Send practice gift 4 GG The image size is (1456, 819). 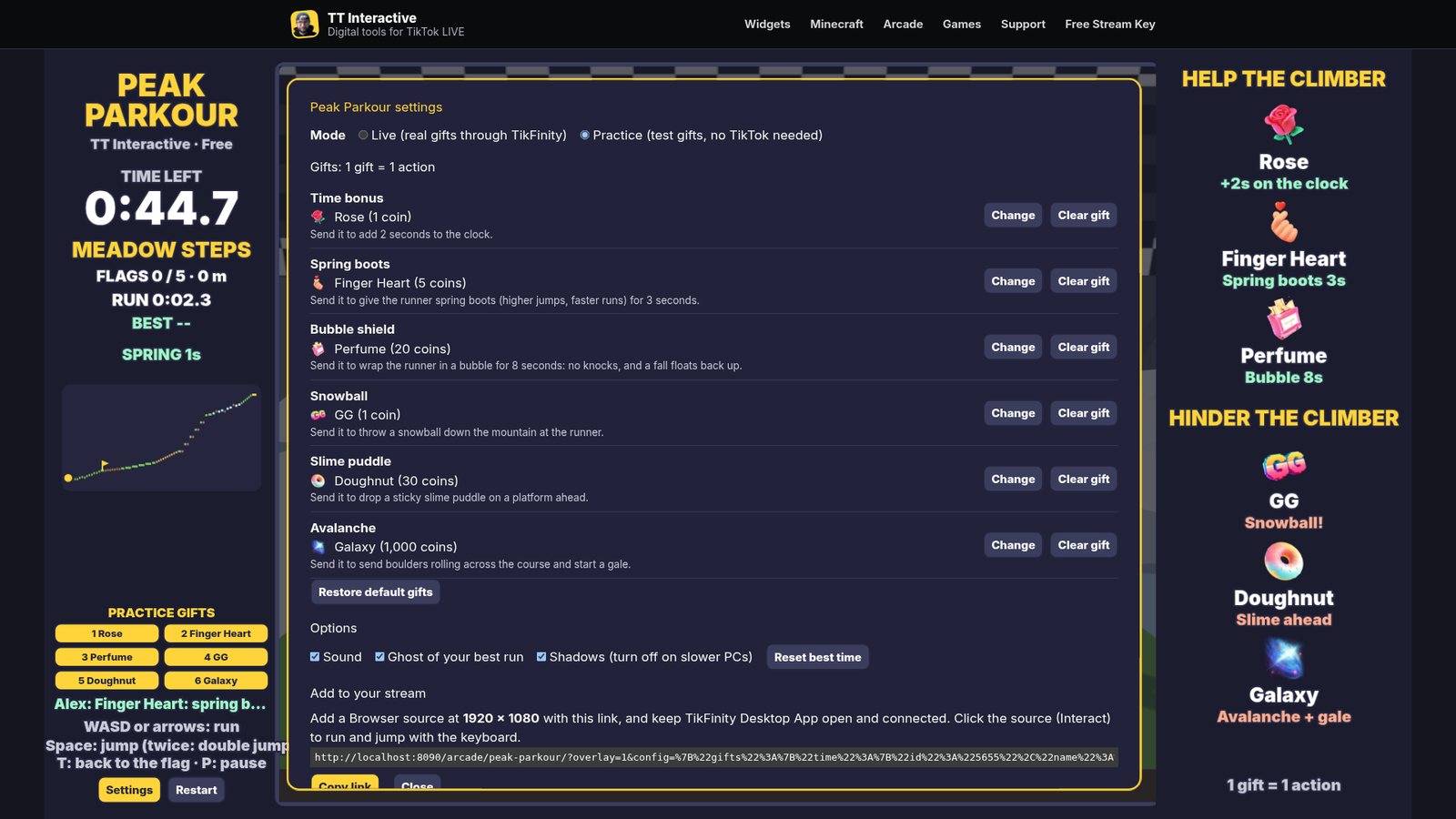pos(216,657)
